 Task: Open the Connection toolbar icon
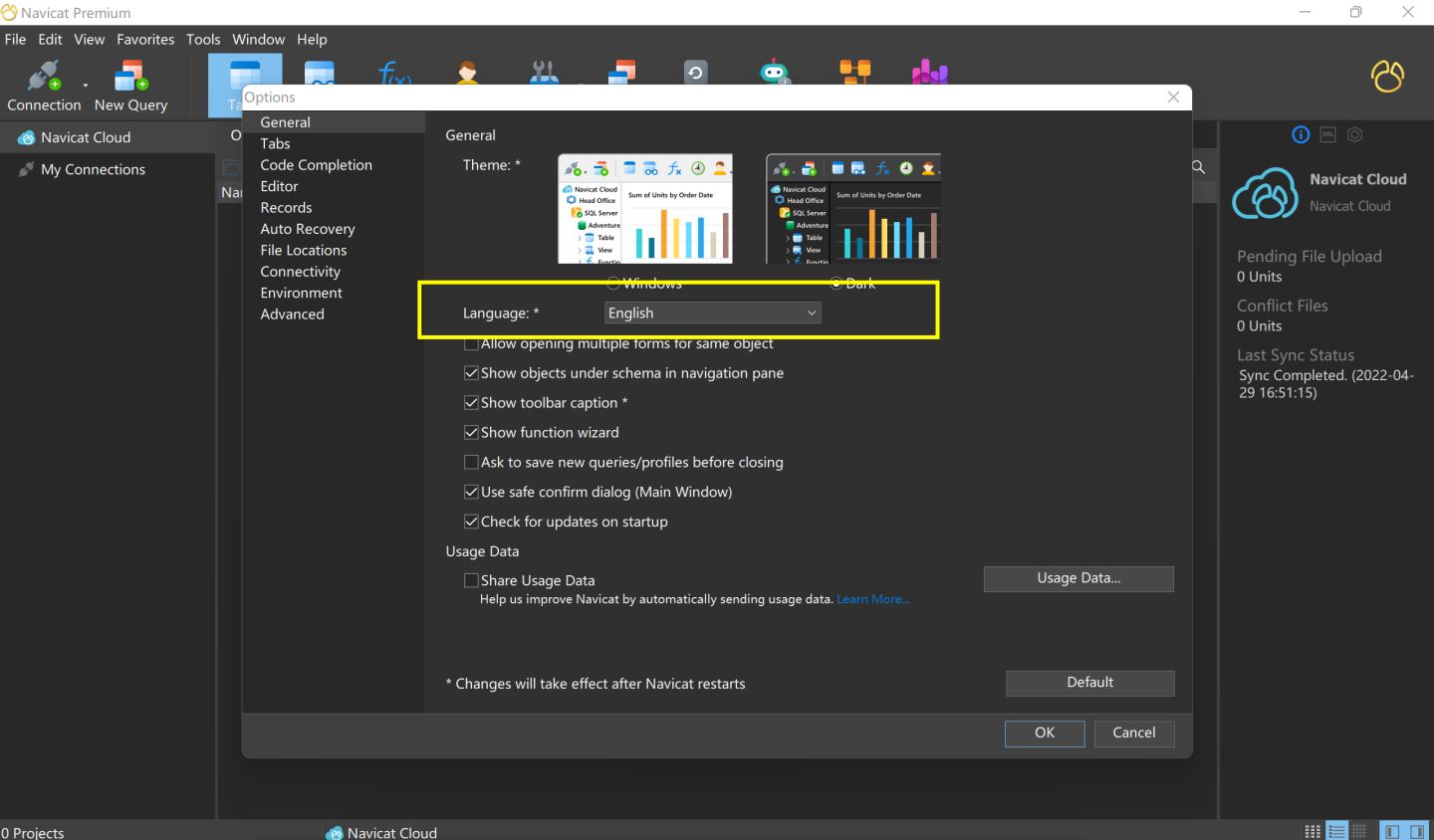point(43,76)
